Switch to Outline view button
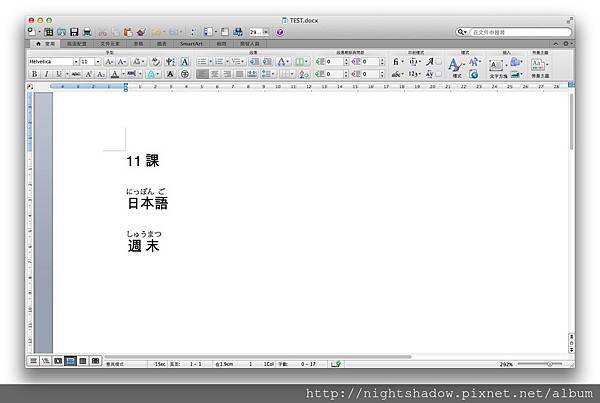The height and width of the screenshot is (403, 600). (46, 361)
